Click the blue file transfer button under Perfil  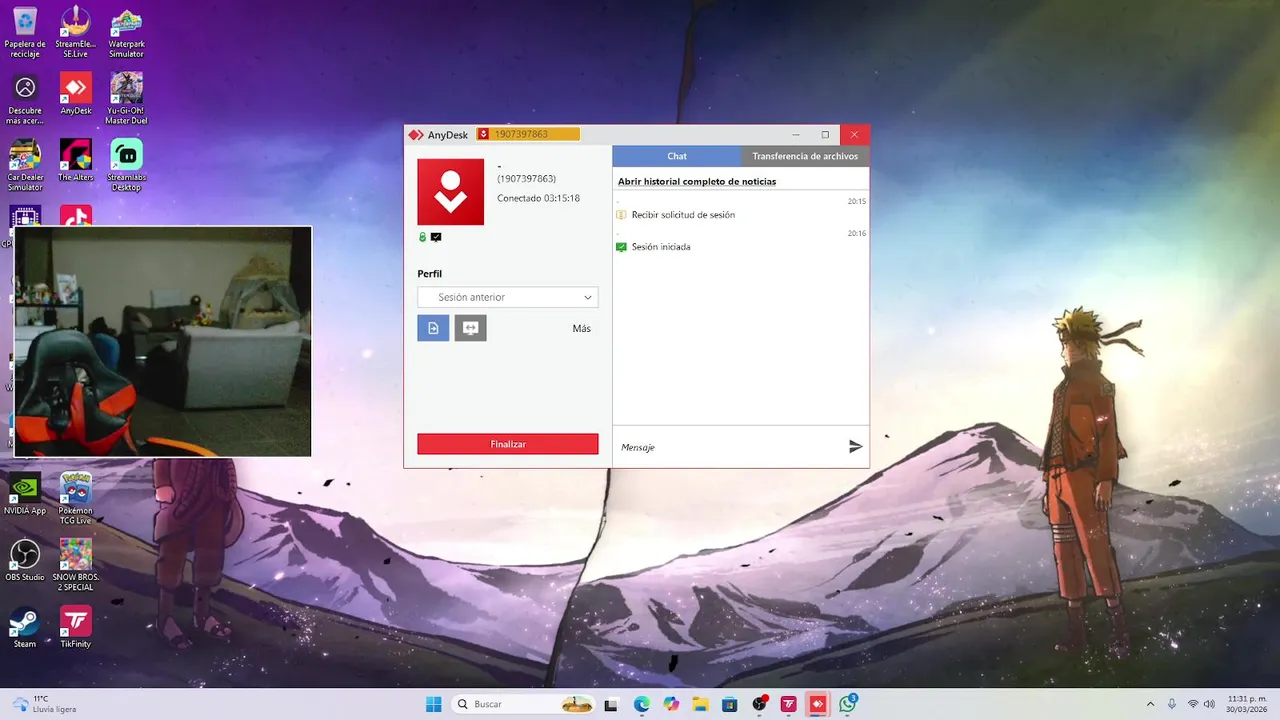tap(433, 328)
